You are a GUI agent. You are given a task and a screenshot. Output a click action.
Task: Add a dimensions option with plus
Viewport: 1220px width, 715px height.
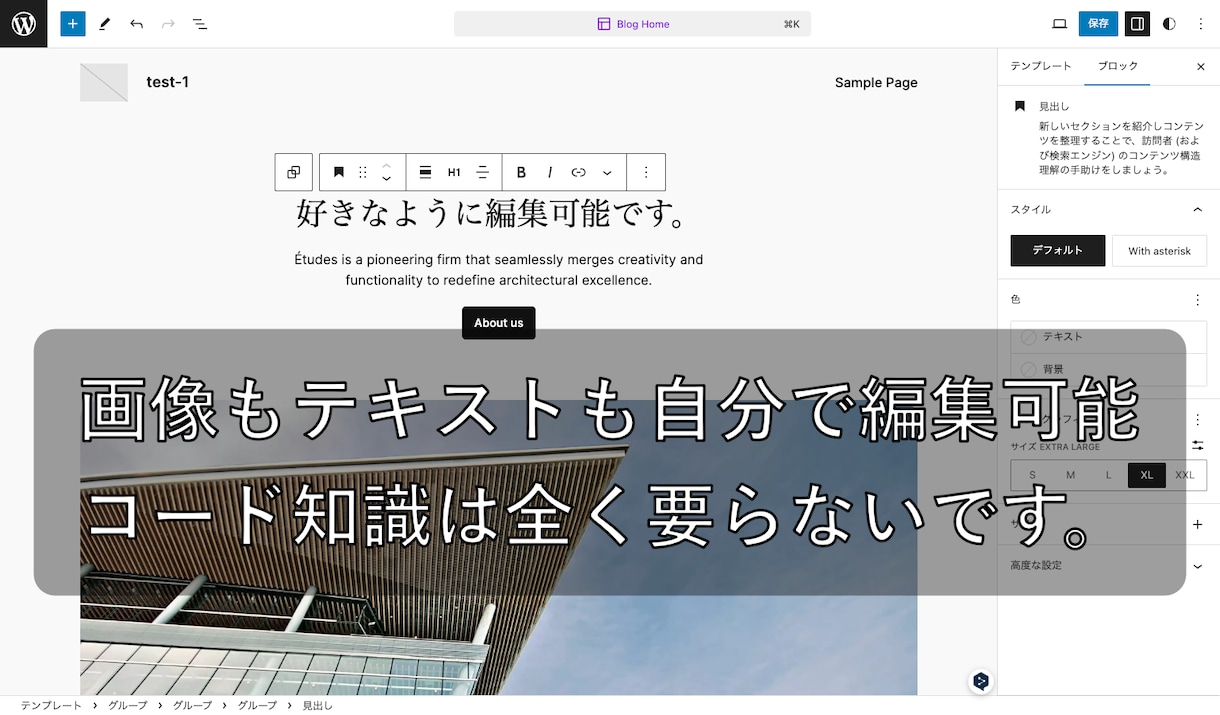tap(1198, 525)
